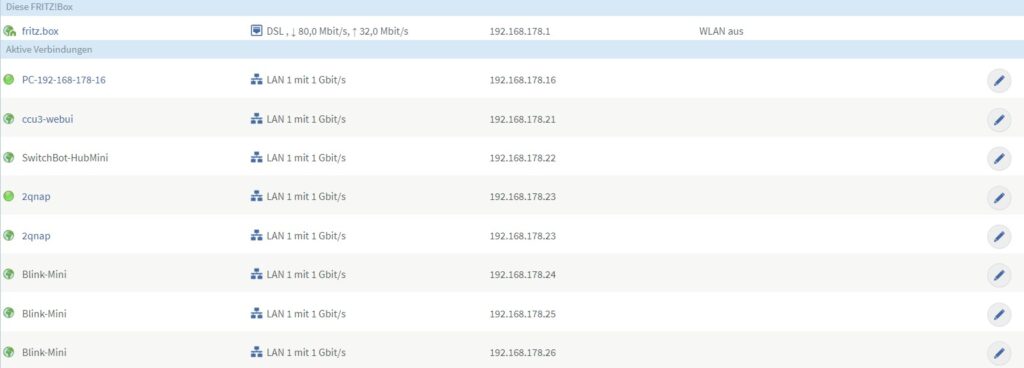
Task: Click the LAN network icon in SwitchBot-HubMini row
Action: tap(257, 157)
